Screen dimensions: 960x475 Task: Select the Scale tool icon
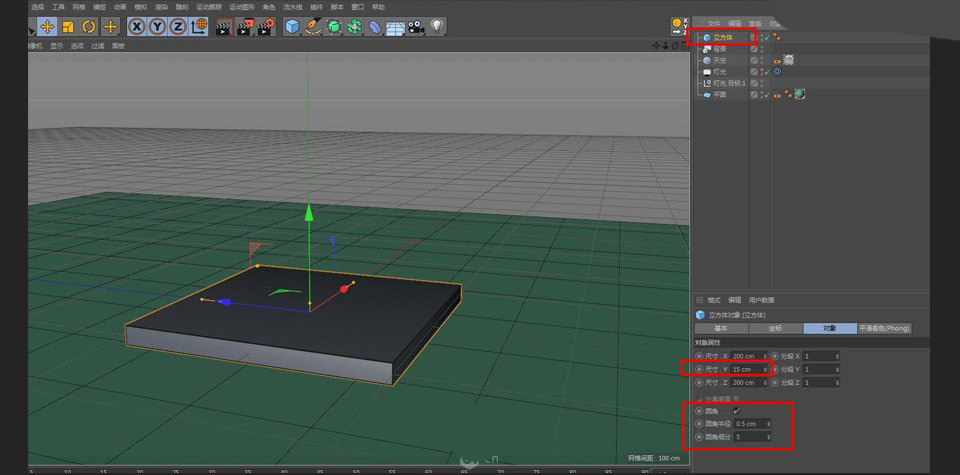(68, 27)
